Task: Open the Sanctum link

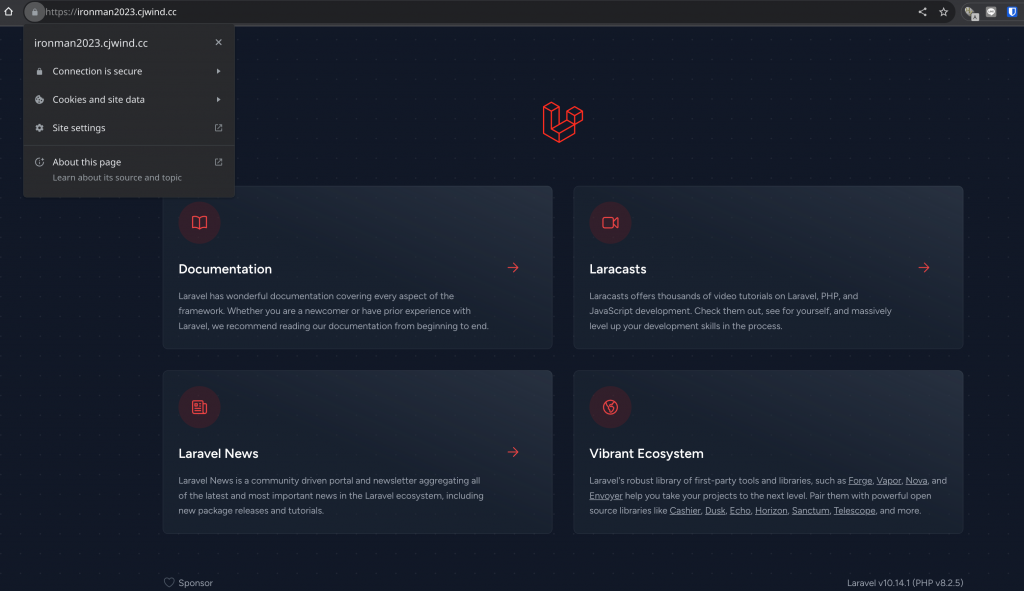Action: pos(810,511)
